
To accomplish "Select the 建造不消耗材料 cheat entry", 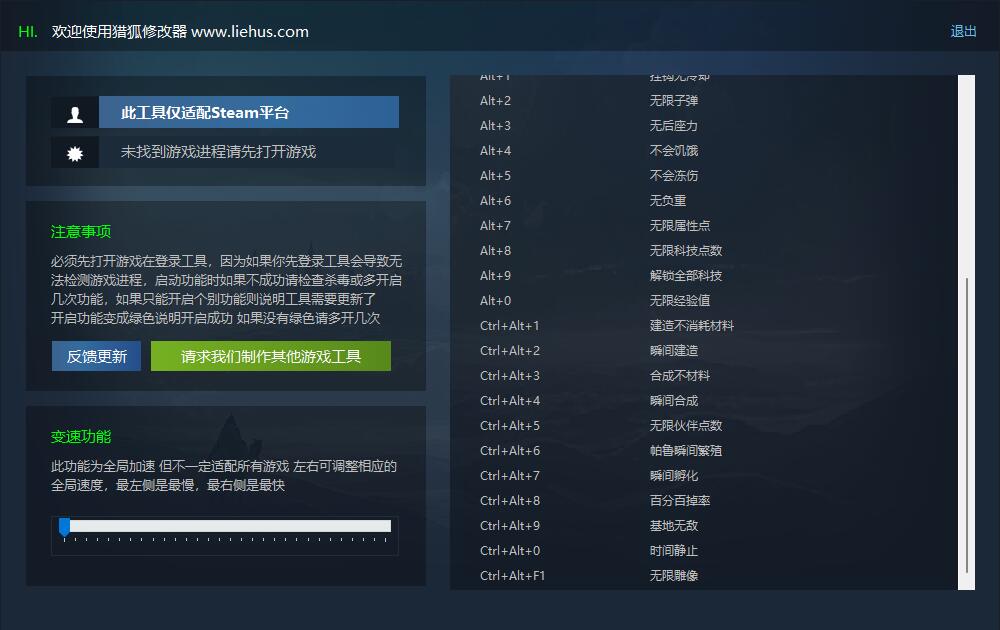I will click(x=692, y=326).
